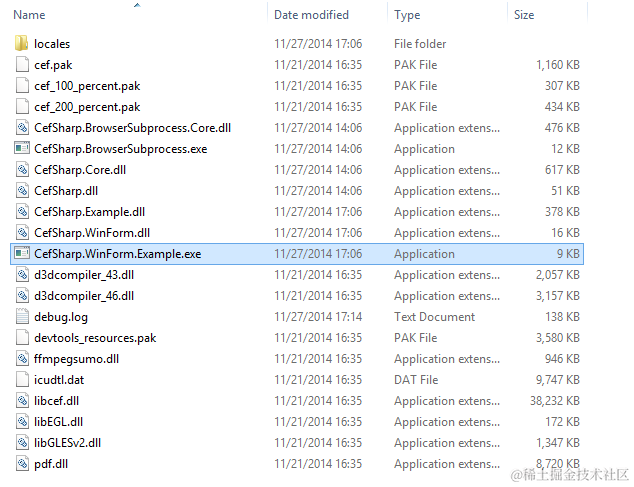Select the libcef.dll file name

pyautogui.click(x=57, y=401)
